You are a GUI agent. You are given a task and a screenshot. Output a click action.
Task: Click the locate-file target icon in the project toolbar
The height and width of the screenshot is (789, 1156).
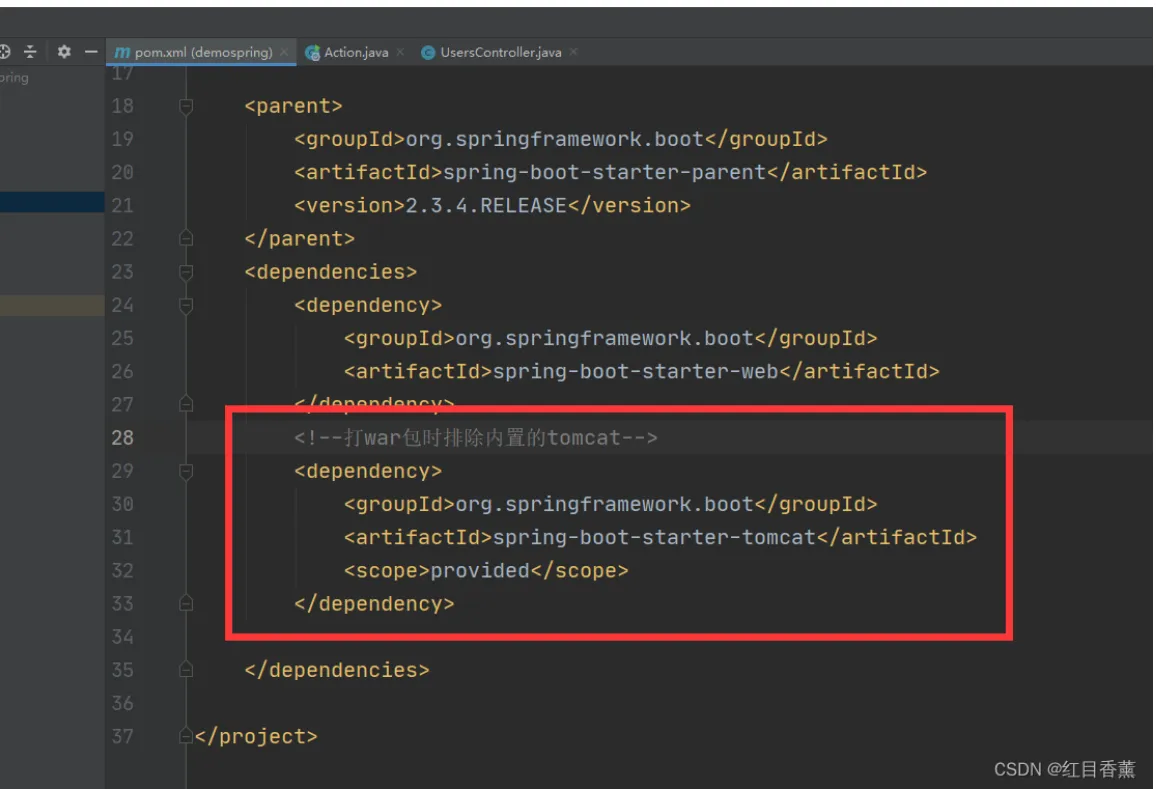click(4, 52)
